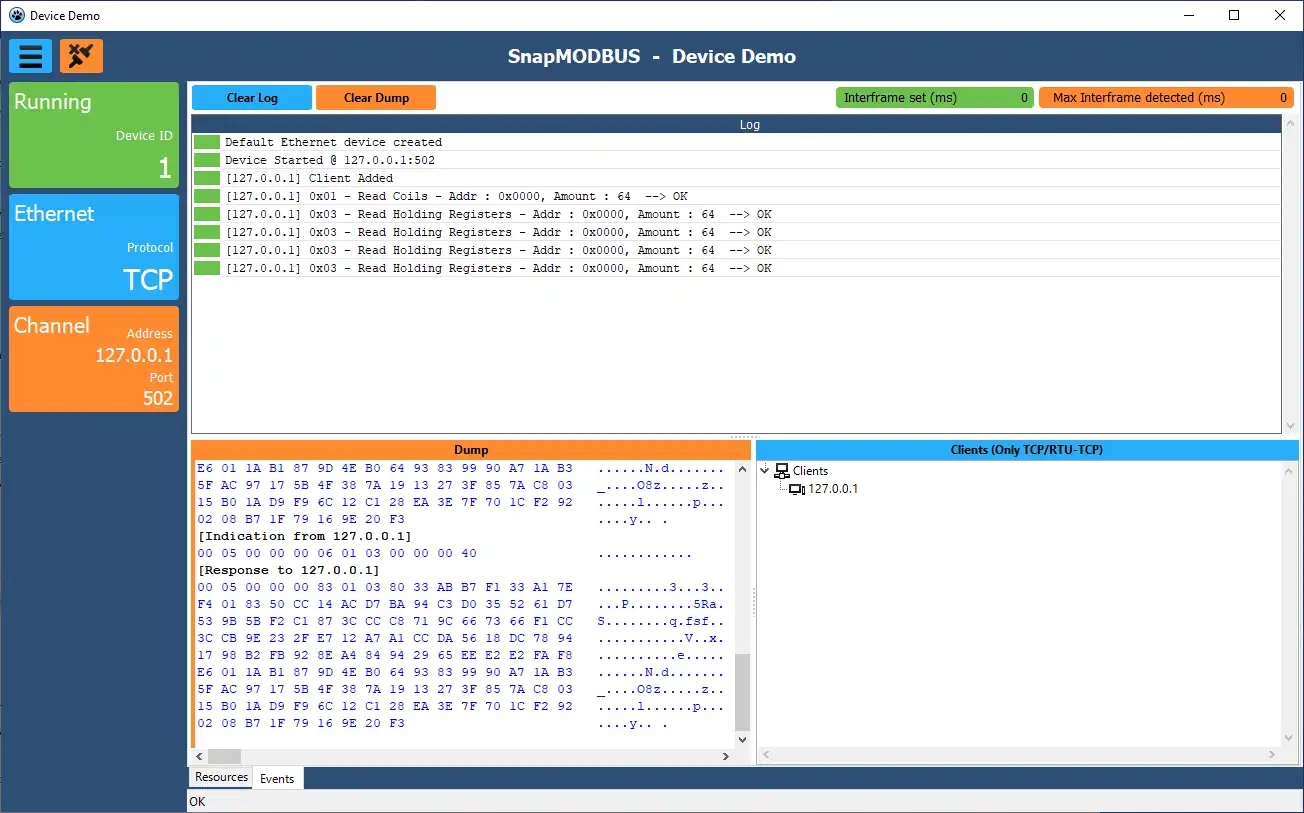Minimize the Device Demo window
Image resolution: width=1304 pixels, height=813 pixels.
click(x=1189, y=15)
